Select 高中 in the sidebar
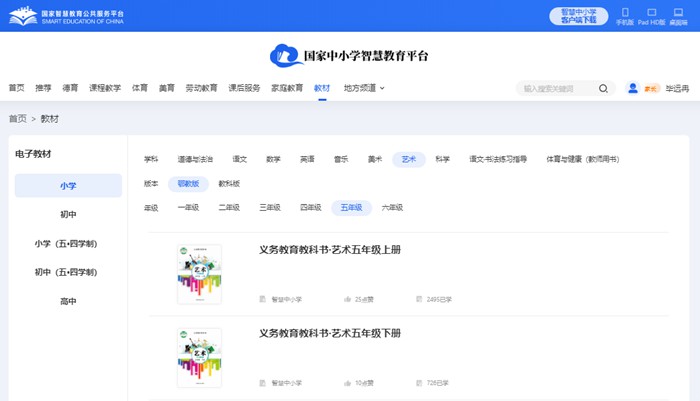 tap(68, 301)
